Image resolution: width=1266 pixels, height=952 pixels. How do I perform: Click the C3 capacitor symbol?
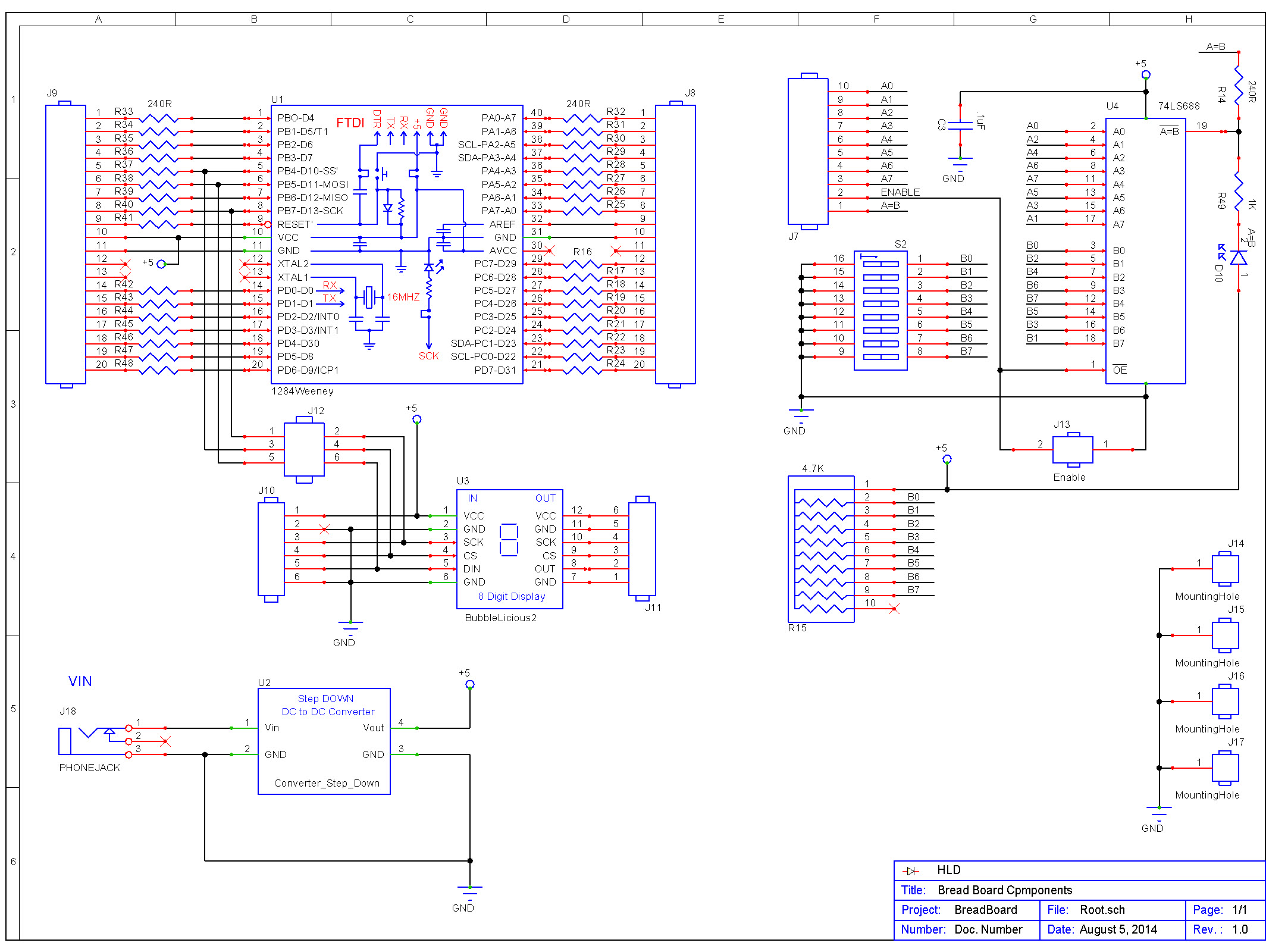[960, 126]
